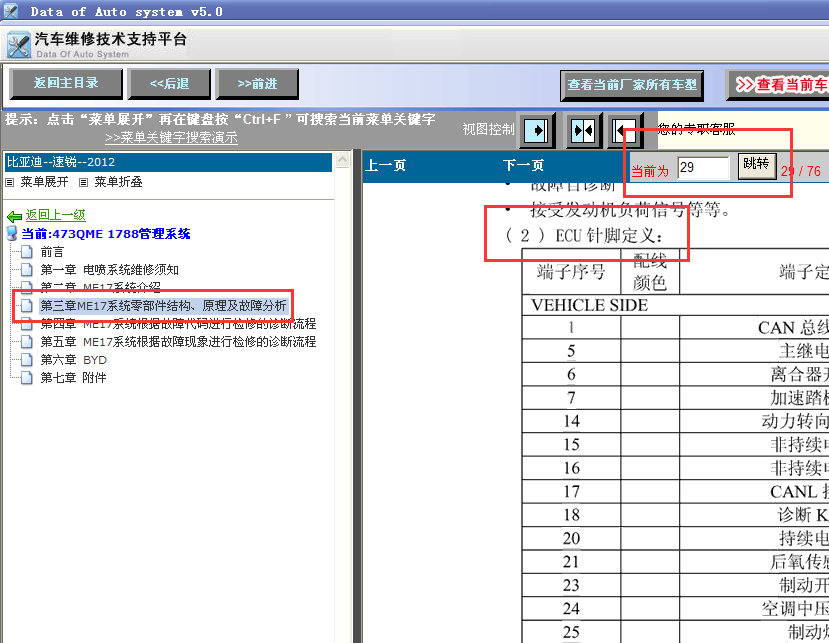Viewport: 829px width, 643px height.
Task: Open the >>菜单关键字搜索演示 link
Action: point(171,137)
